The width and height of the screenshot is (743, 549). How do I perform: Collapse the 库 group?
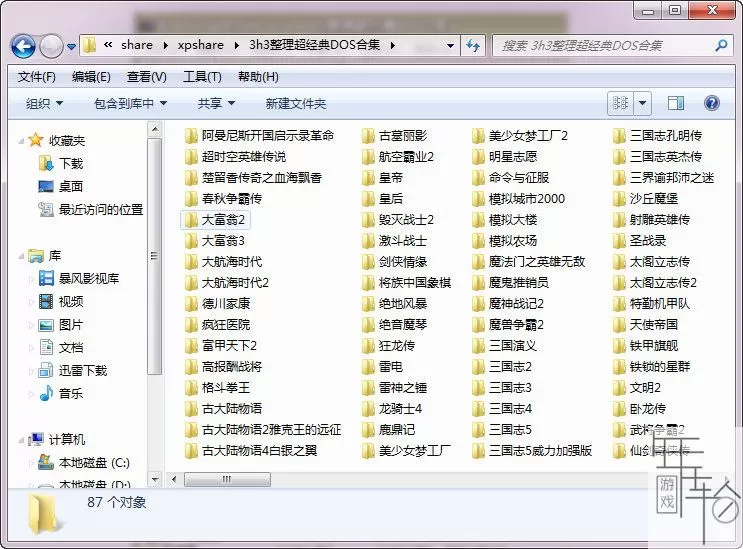coord(21,257)
